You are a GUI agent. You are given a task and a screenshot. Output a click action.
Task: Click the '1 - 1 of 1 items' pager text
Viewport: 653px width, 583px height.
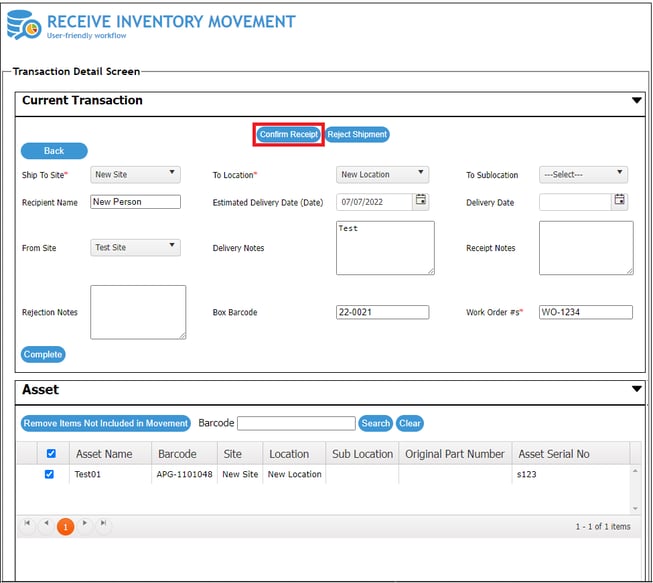(603, 526)
